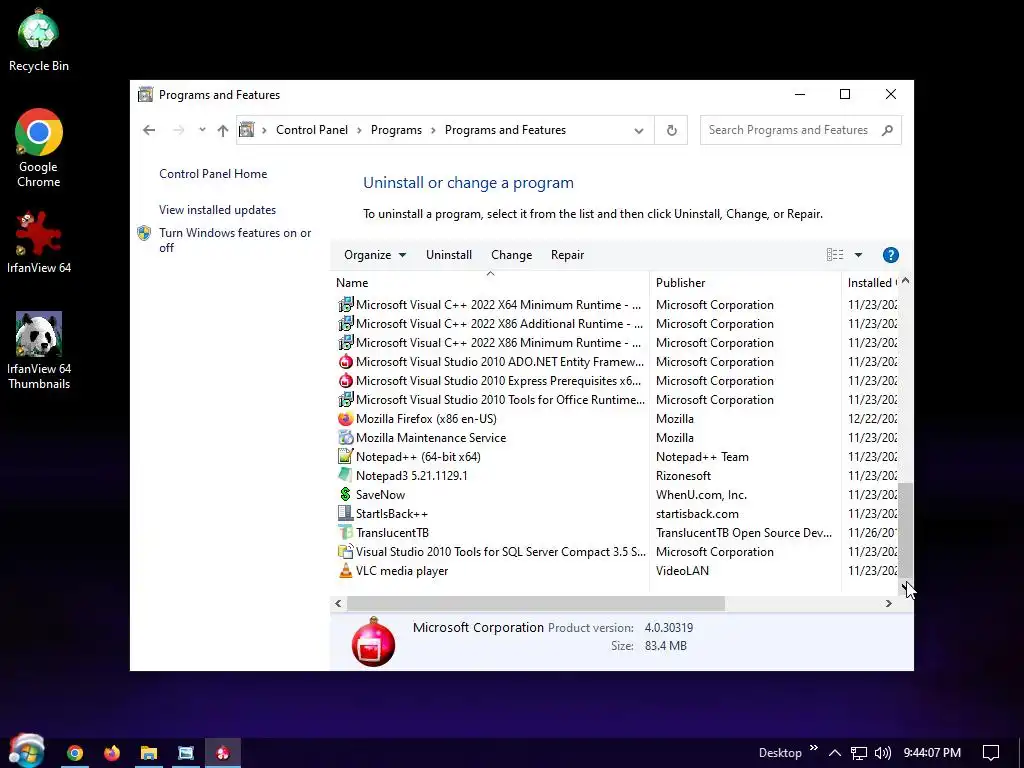The width and height of the screenshot is (1024, 768).
Task: Launch Google Chrome desktop shortcut
Action: 39,148
